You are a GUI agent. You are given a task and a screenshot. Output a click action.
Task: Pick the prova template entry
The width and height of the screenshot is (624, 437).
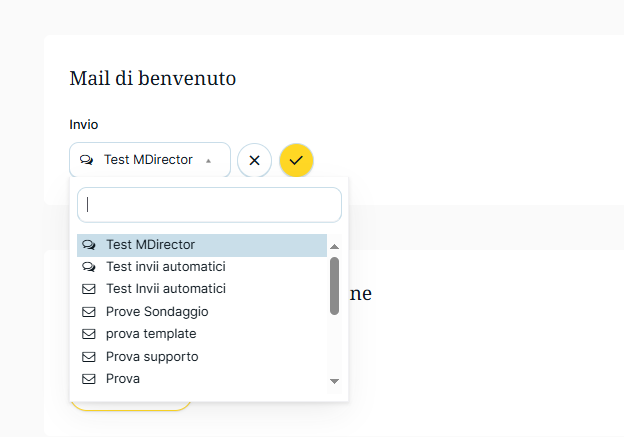tap(151, 334)
